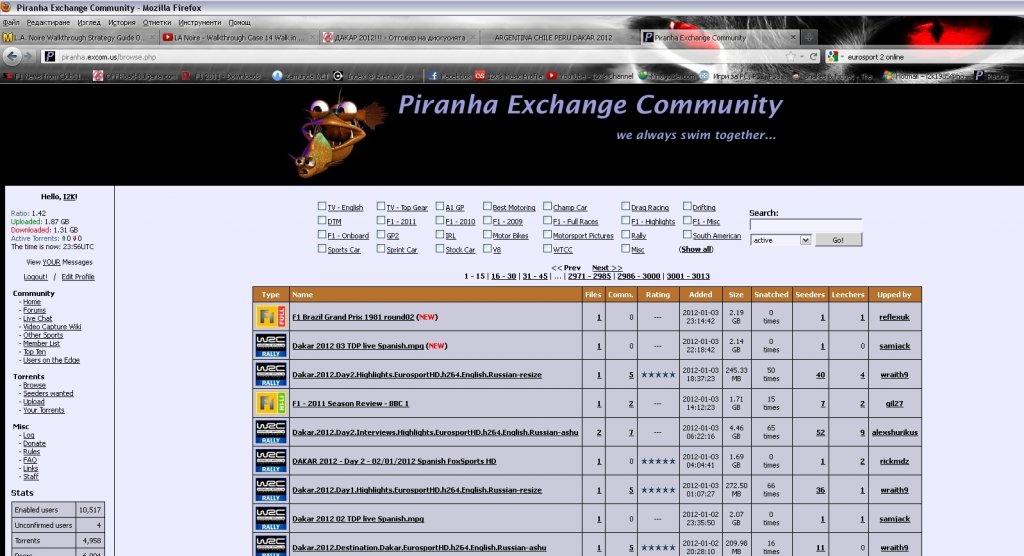1024x556 pixels.
Task: Click the Next >> pagination link
Action: [607, 268]
